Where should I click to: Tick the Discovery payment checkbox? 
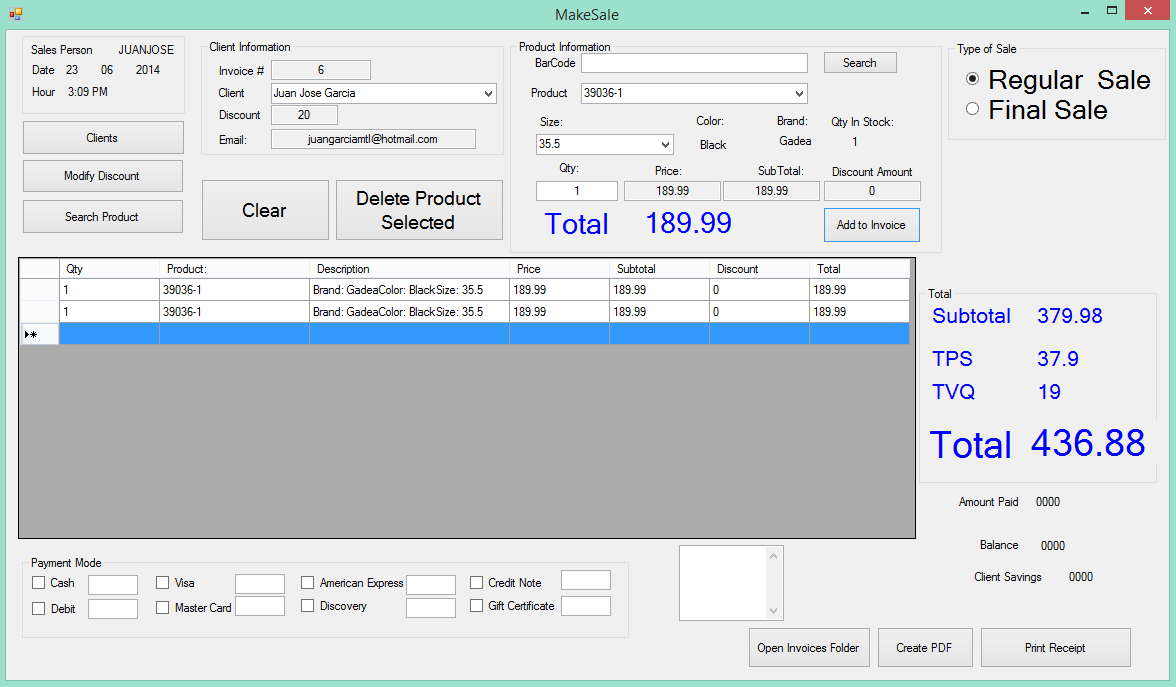point(308,605)
